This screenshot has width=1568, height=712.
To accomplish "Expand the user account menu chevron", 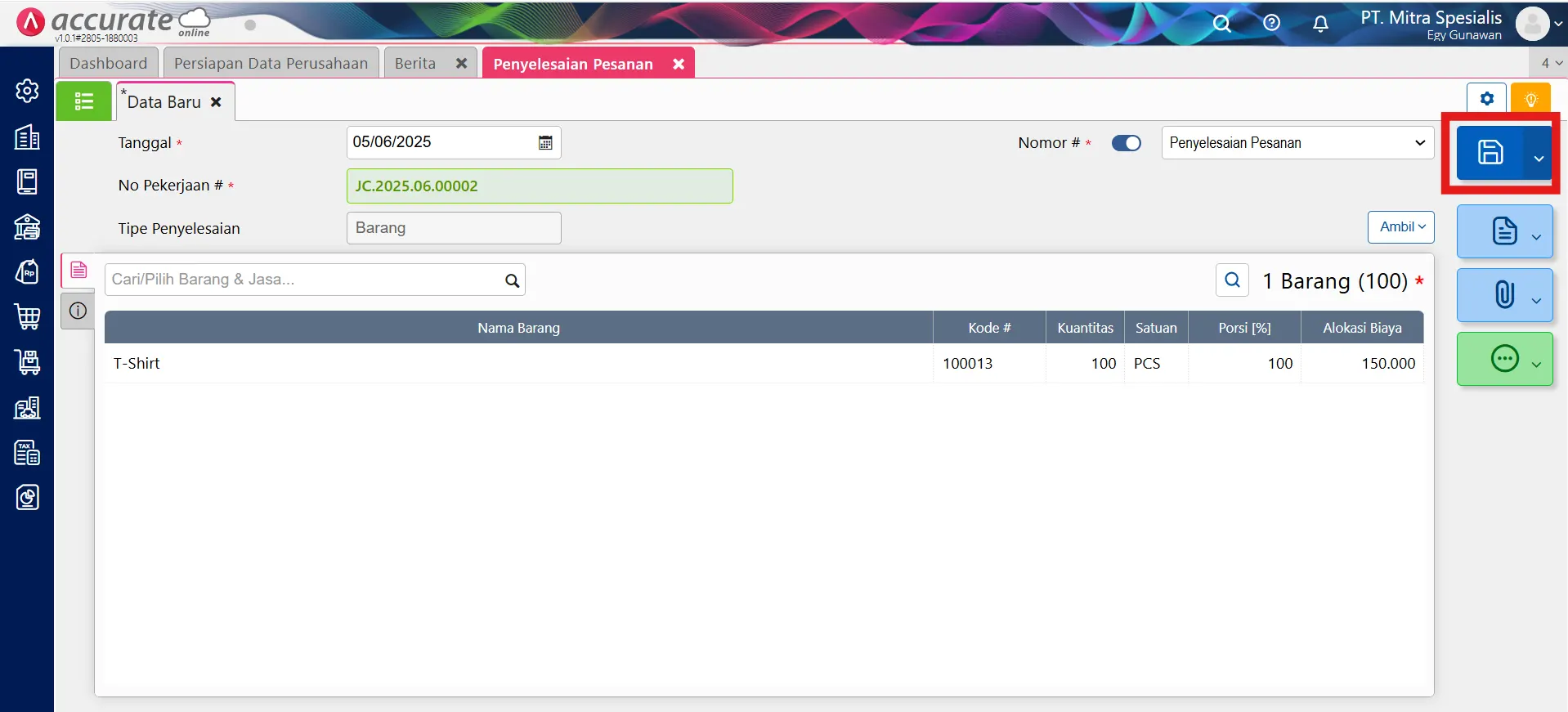I will [x=1558, y=24].
